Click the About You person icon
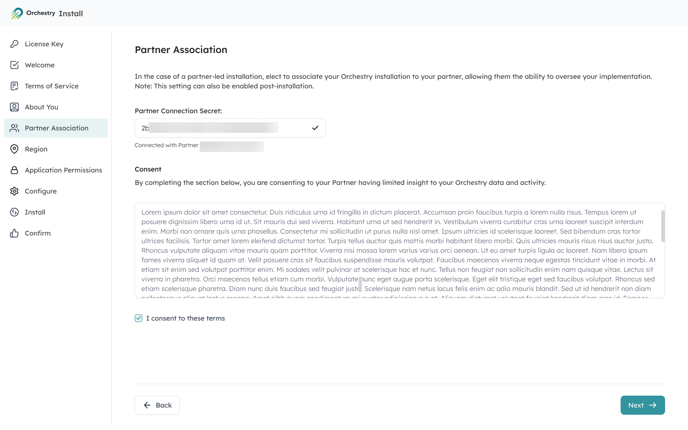 click(14, 107)
